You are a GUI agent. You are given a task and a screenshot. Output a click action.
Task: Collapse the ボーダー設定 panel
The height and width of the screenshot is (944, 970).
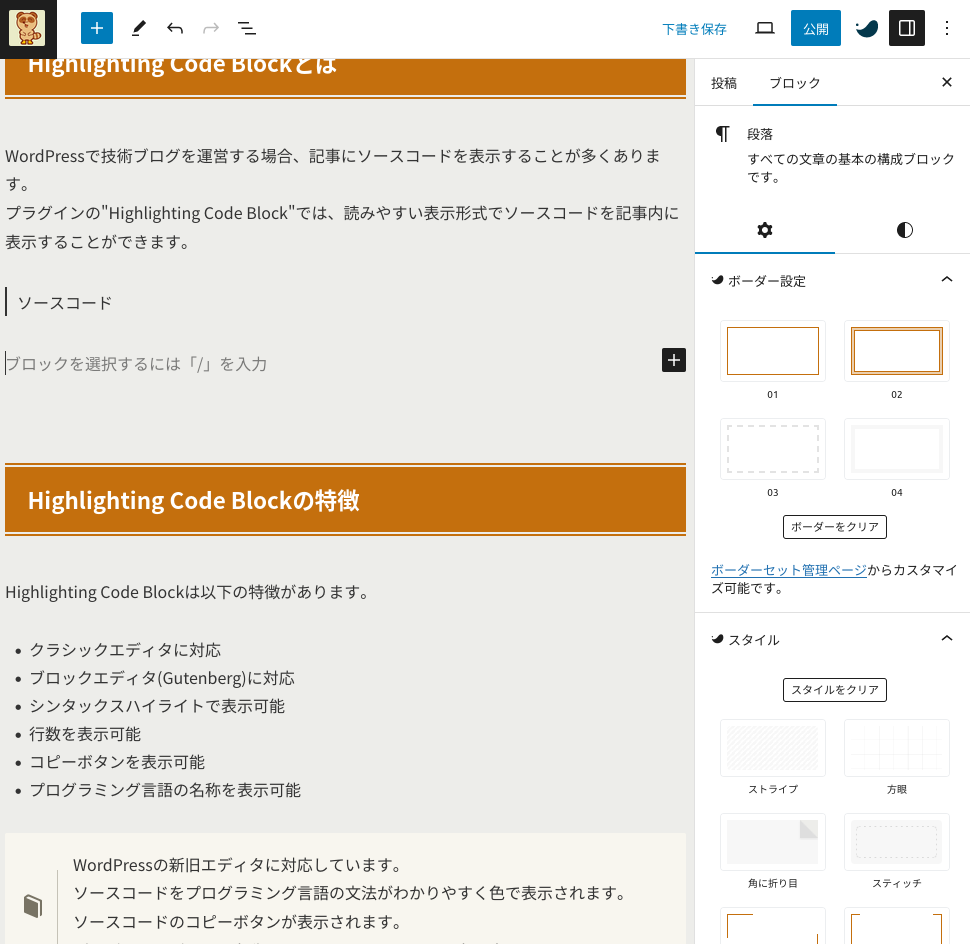946,280
